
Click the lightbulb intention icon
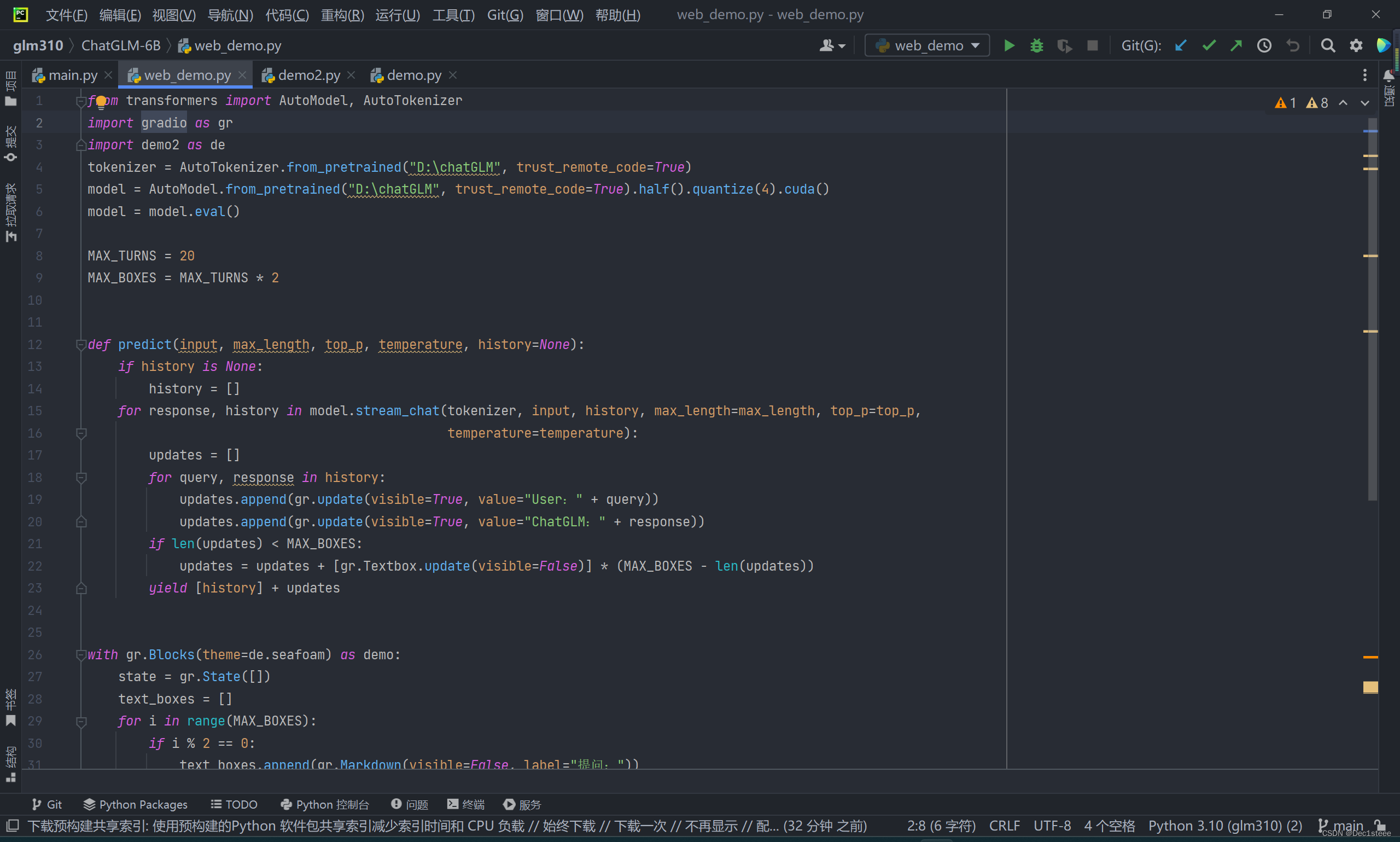pyautogui.click(x=101, y=102)
